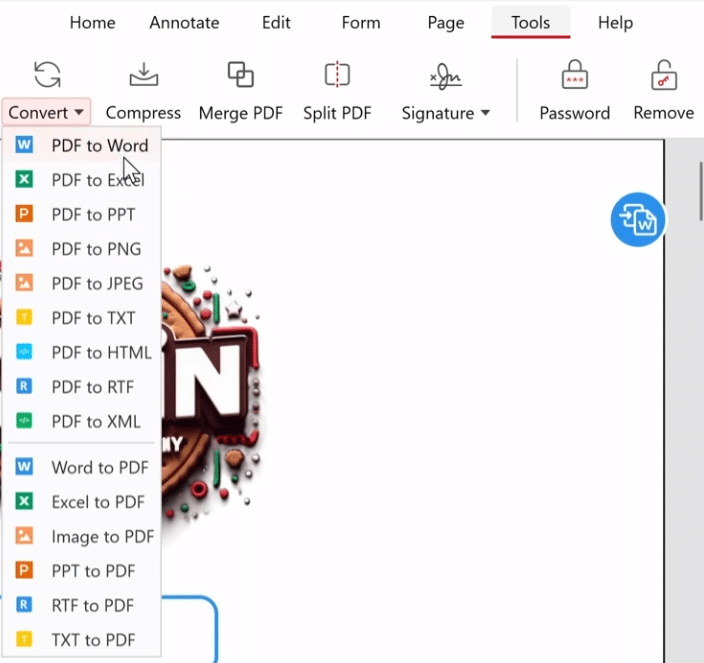This screenshot has width=704, height=663.
Task: Click the Compress button label
Action: [143, 113]
